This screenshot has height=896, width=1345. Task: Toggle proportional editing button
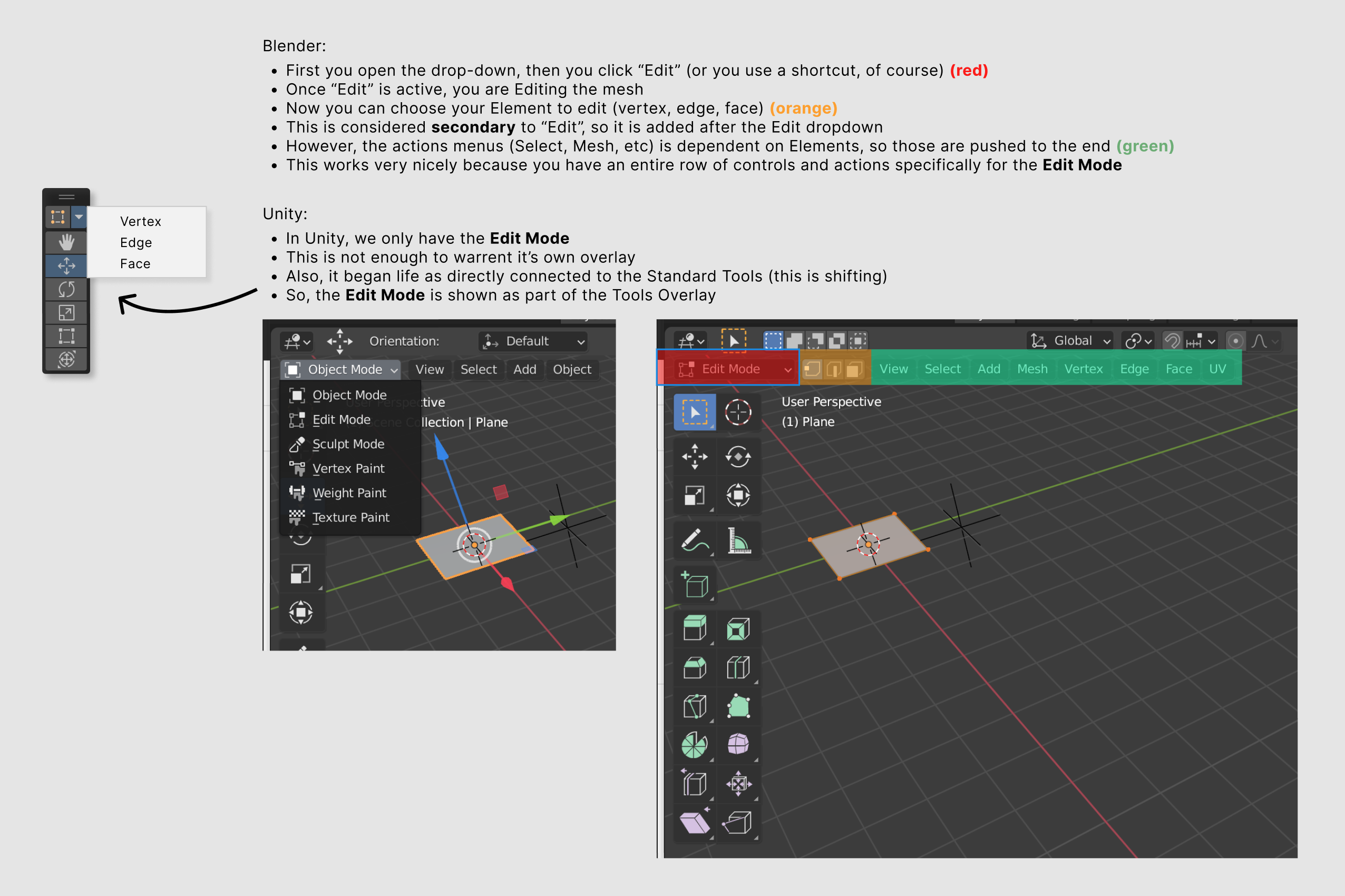[x=1235, y=341]
